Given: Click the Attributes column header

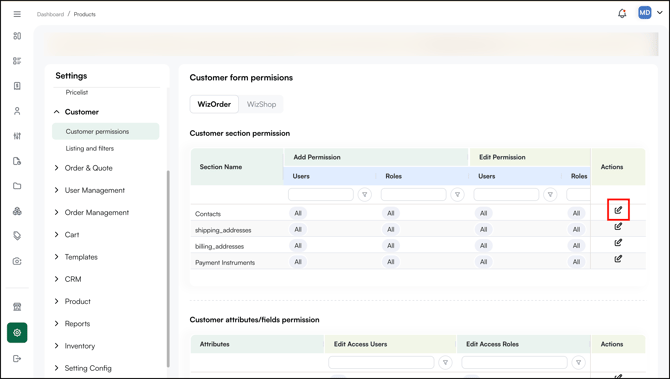Looking at the screenshot, I should (x=257, y=344).
